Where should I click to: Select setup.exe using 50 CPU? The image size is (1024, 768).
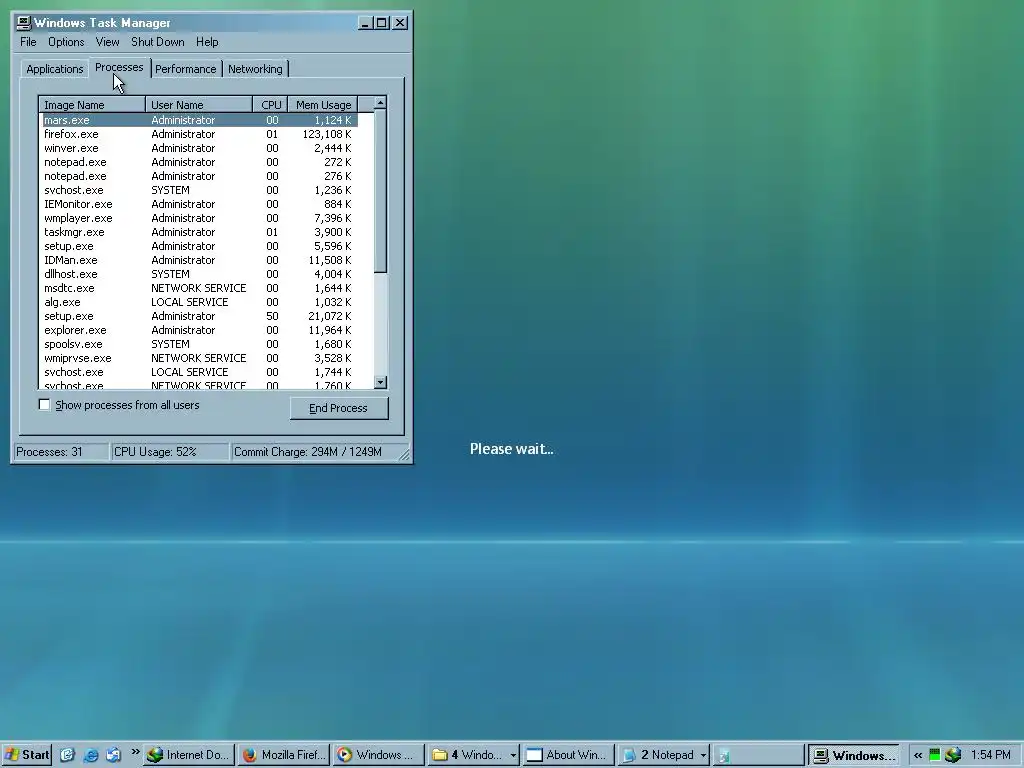pyautogui.click(x=199, y=316)
